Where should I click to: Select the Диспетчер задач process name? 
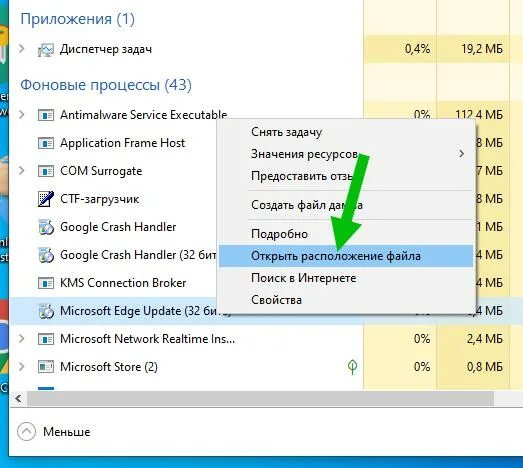click(106, 49)
